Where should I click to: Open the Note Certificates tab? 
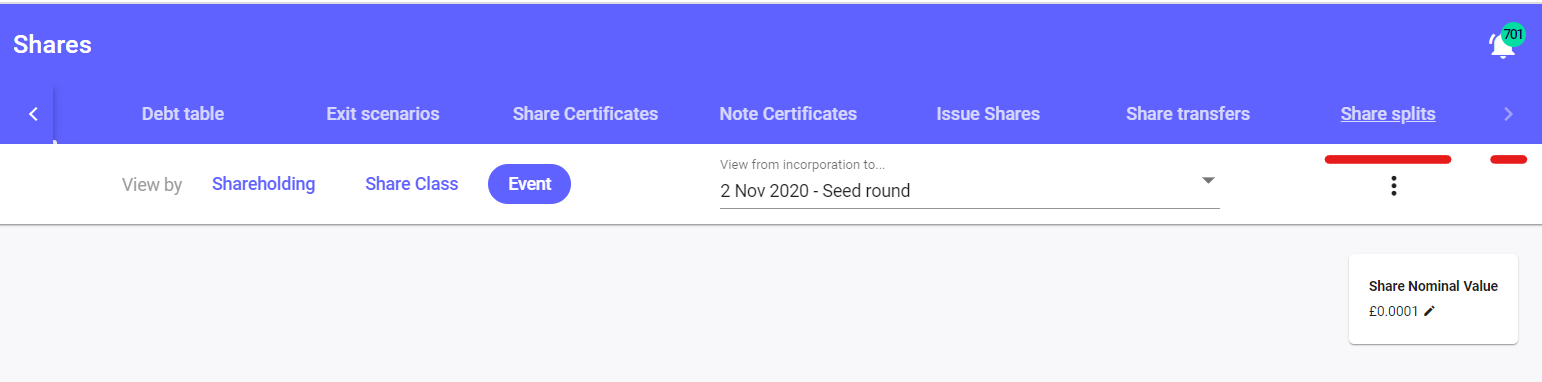tap(788, 114)
